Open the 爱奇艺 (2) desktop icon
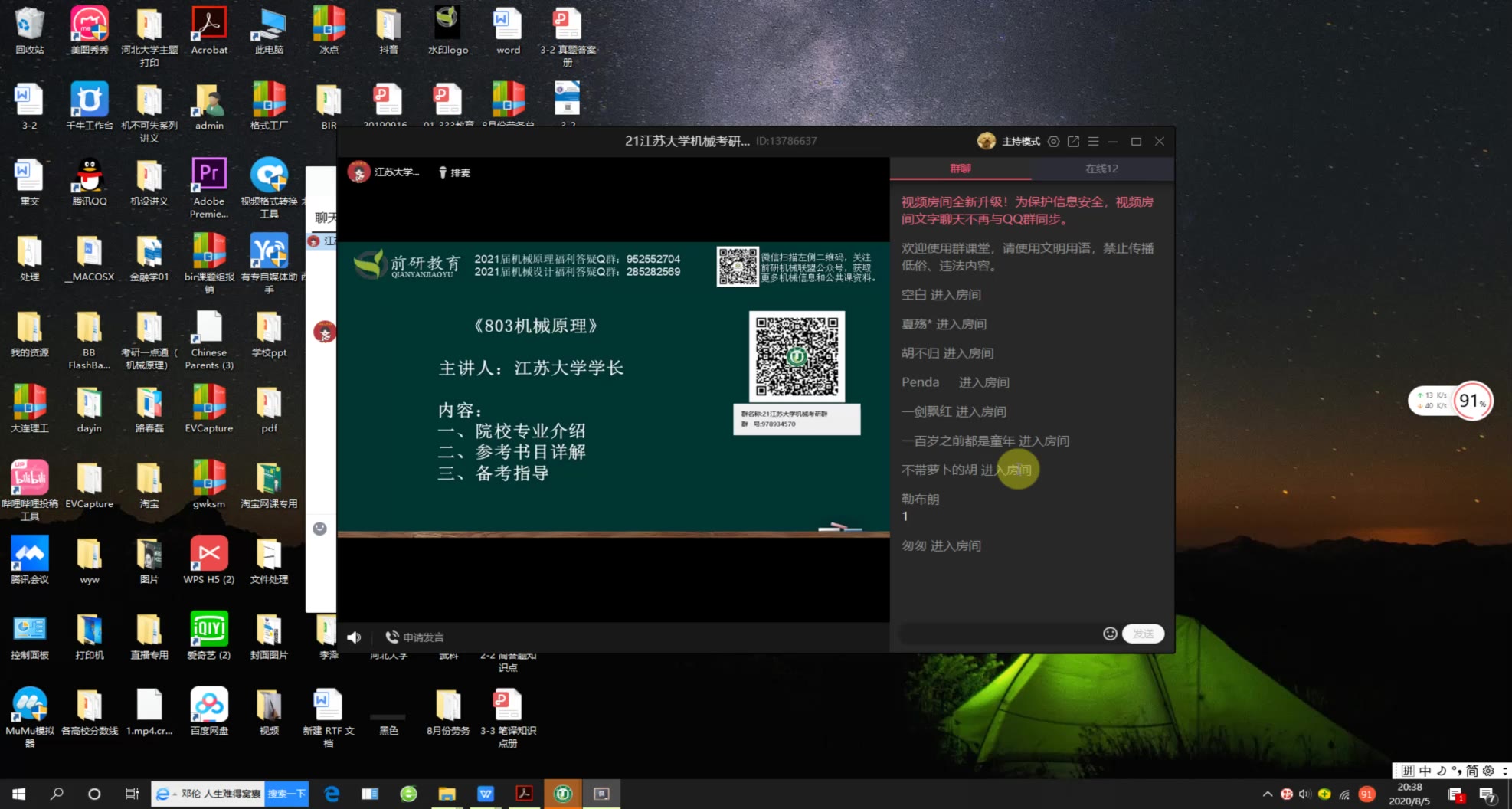The width and height of the screenshot is (1512, 809). [x=209, y=636]
